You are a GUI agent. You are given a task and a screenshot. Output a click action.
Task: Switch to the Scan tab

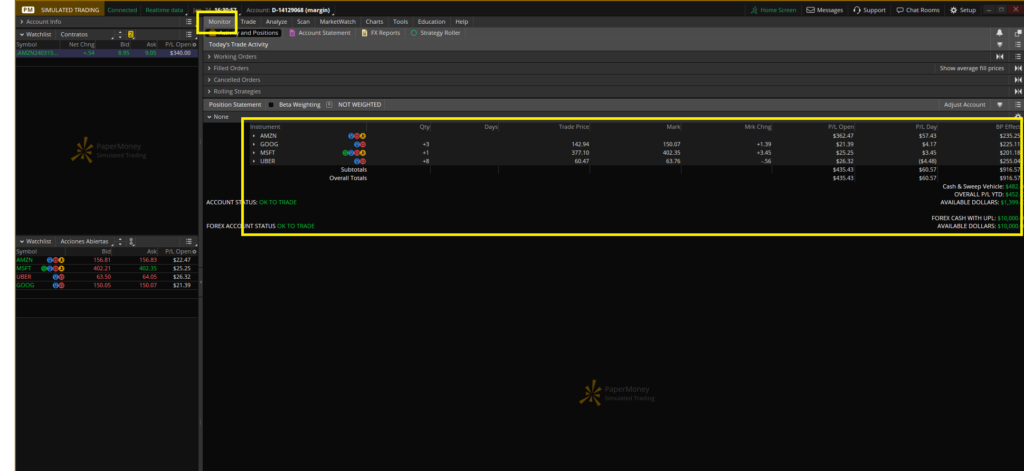tap(303, 22)
